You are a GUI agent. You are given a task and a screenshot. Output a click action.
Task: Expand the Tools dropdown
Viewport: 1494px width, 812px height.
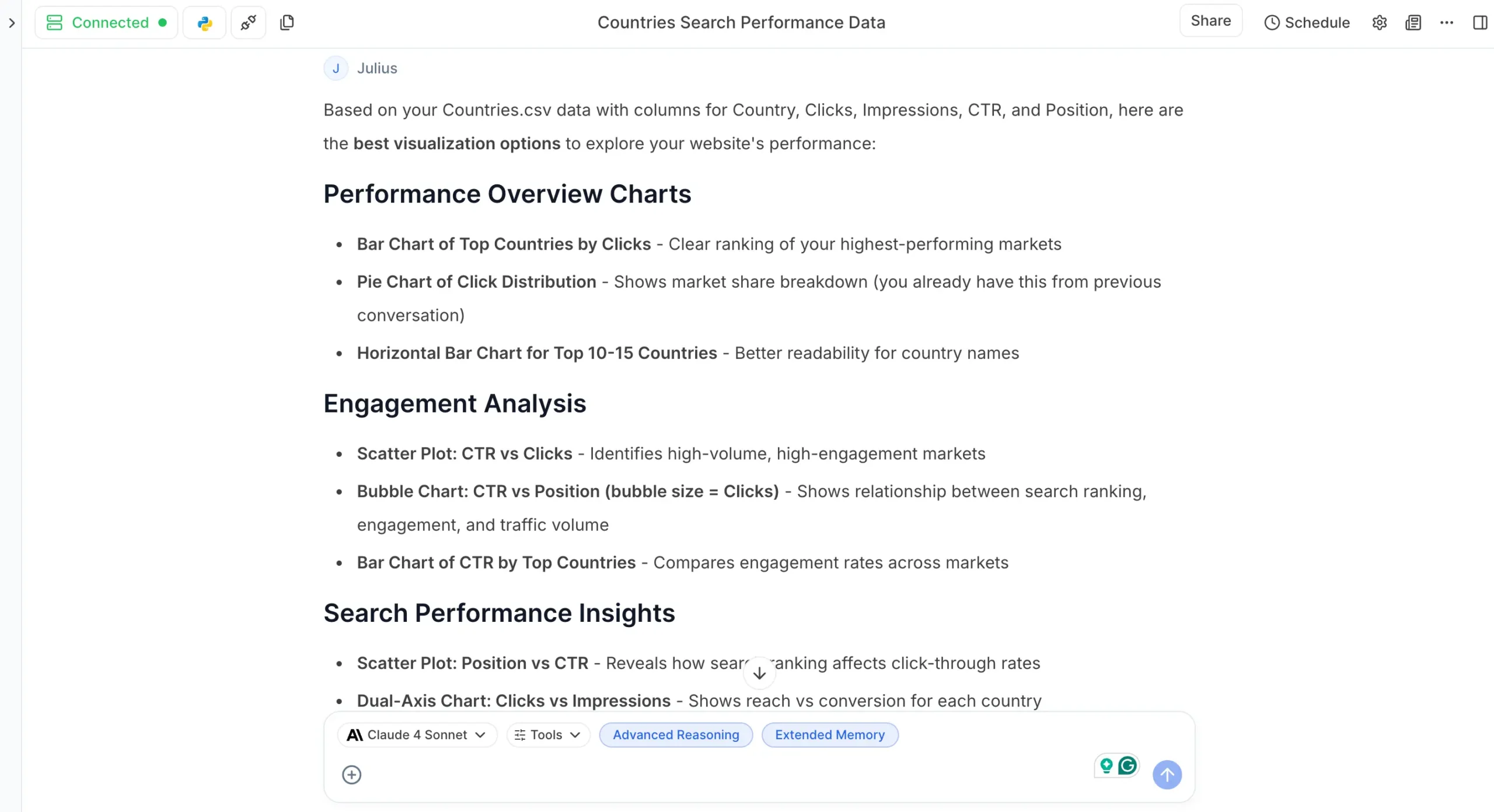pyautogui.click(x=547, y=735)
